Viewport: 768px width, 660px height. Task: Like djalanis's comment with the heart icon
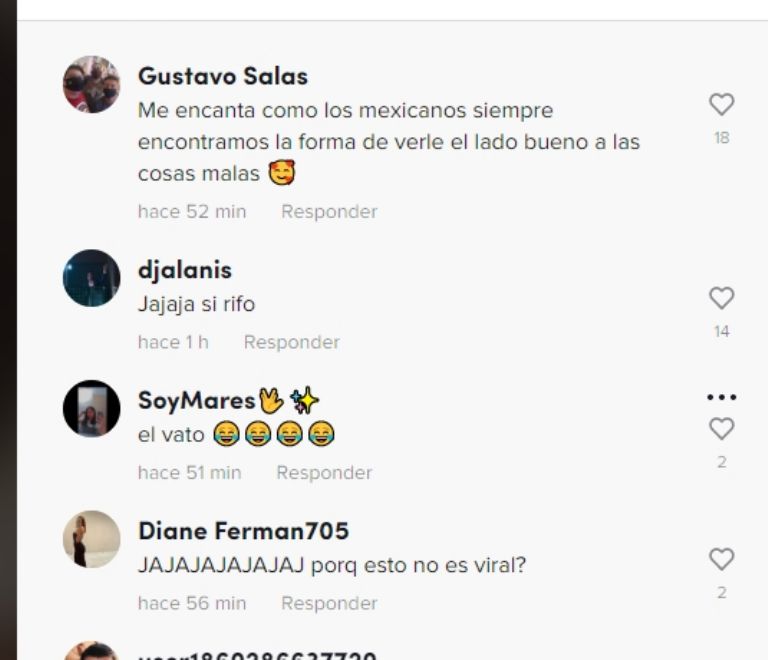point(721,298)
